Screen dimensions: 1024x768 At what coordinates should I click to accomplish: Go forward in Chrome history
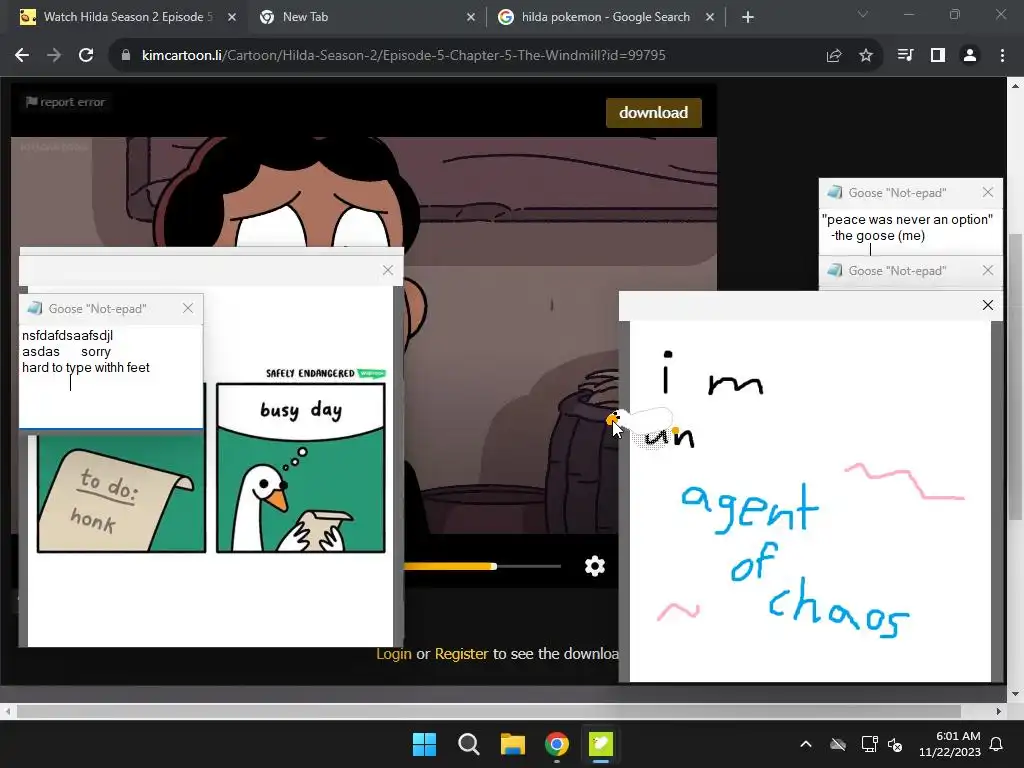[54, 56]
